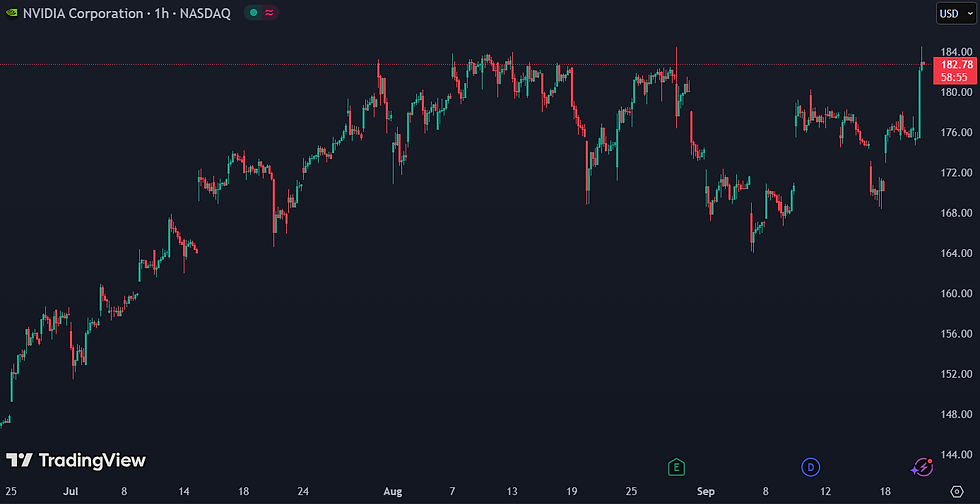Click the 144.00 price axis label
Screen dimensions: 980x504
pyautogui.click(x=957, y=455)
